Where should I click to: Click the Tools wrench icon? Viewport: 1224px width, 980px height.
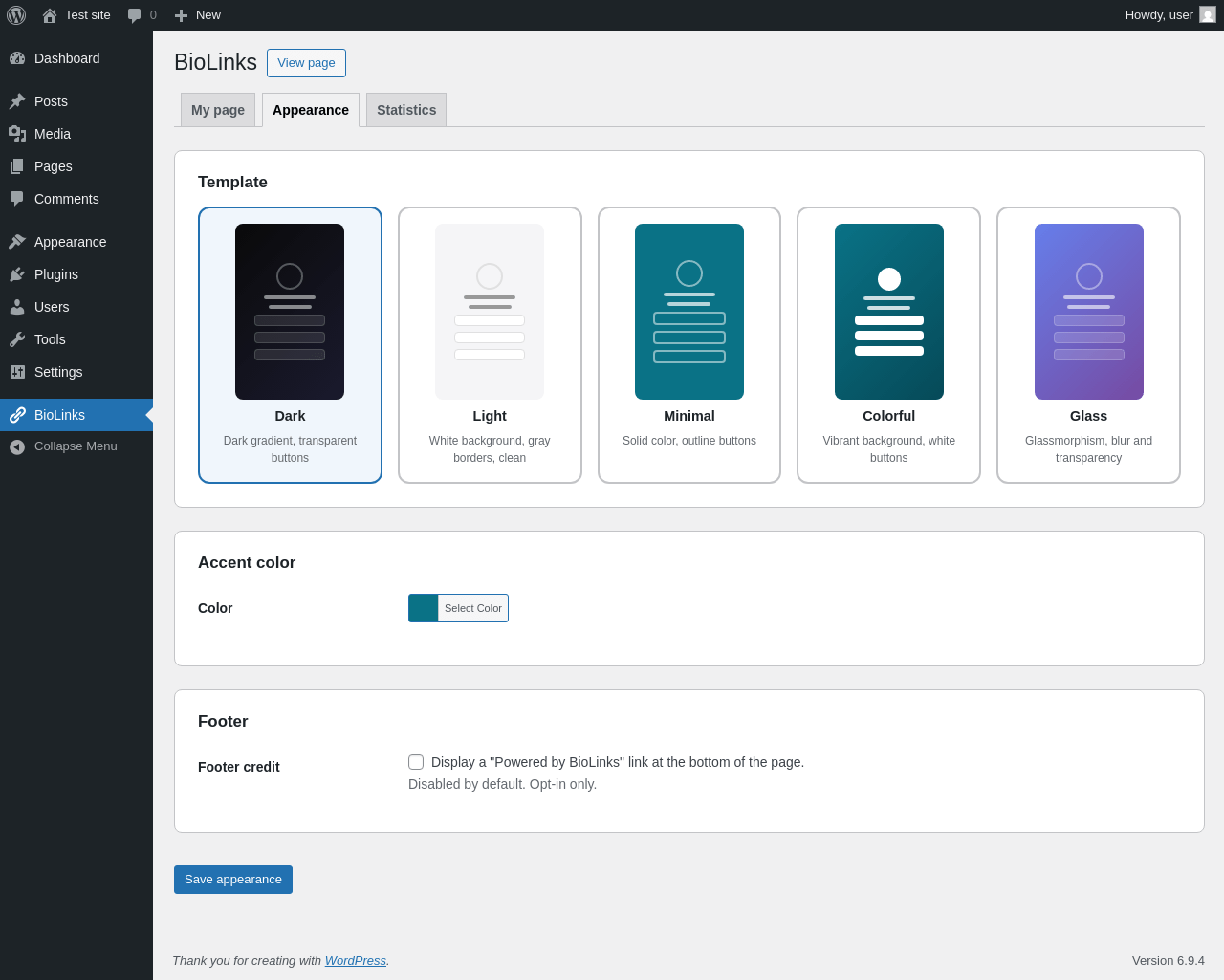(17, 339)
